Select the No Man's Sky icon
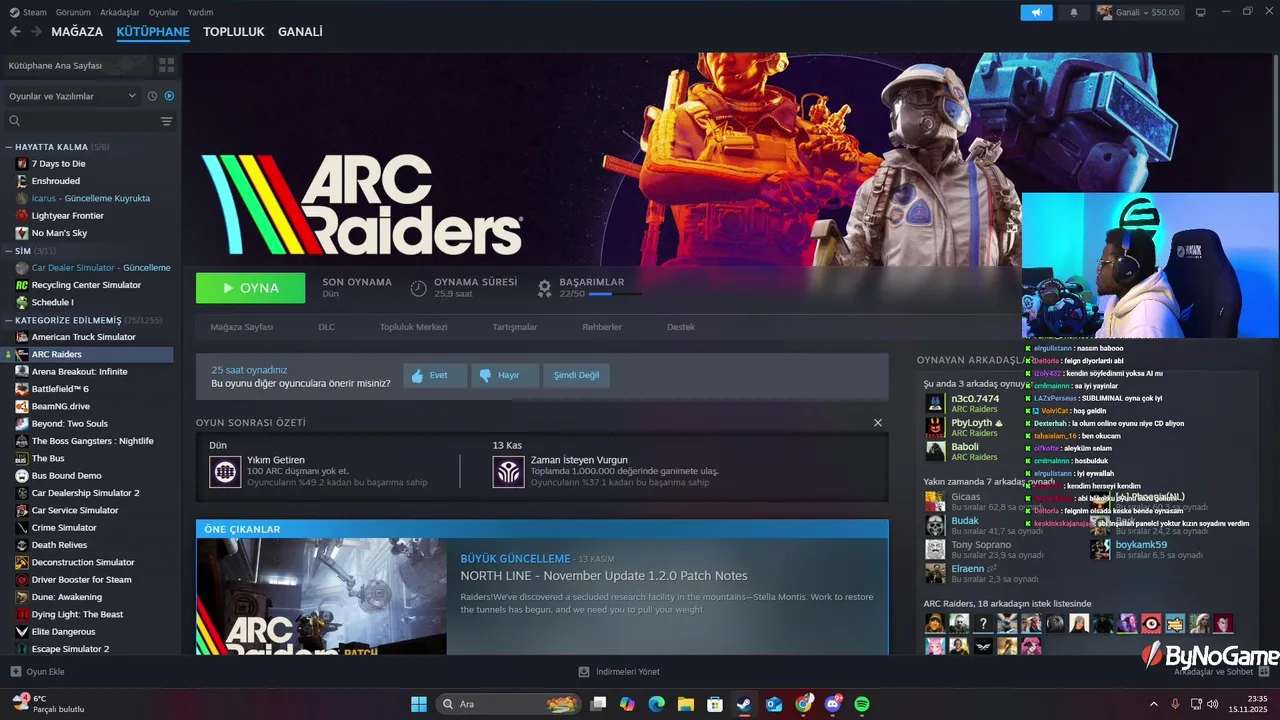Image resolution: width=1280 pixels, height=720 pixels. click(22, 233)
